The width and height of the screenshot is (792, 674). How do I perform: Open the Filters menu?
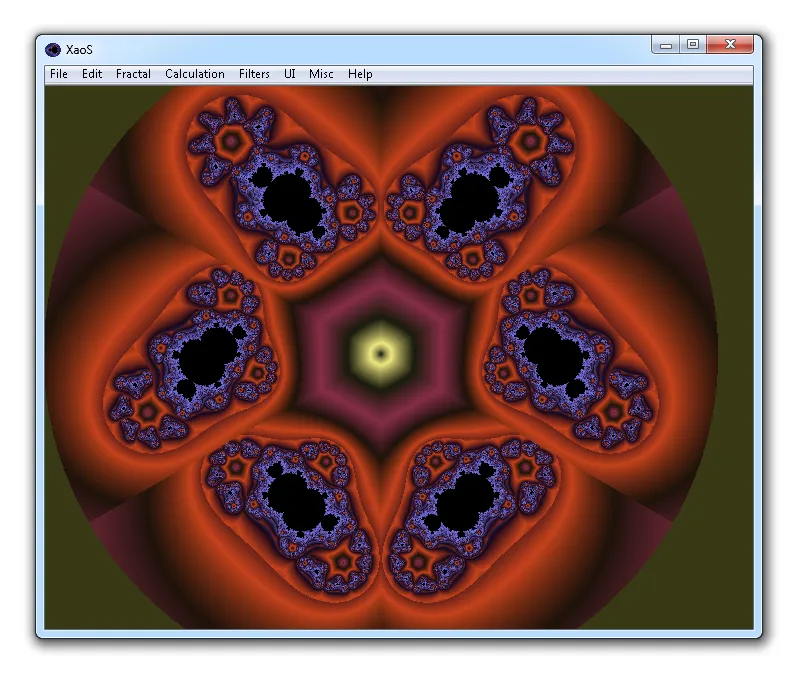click(254, 74)
